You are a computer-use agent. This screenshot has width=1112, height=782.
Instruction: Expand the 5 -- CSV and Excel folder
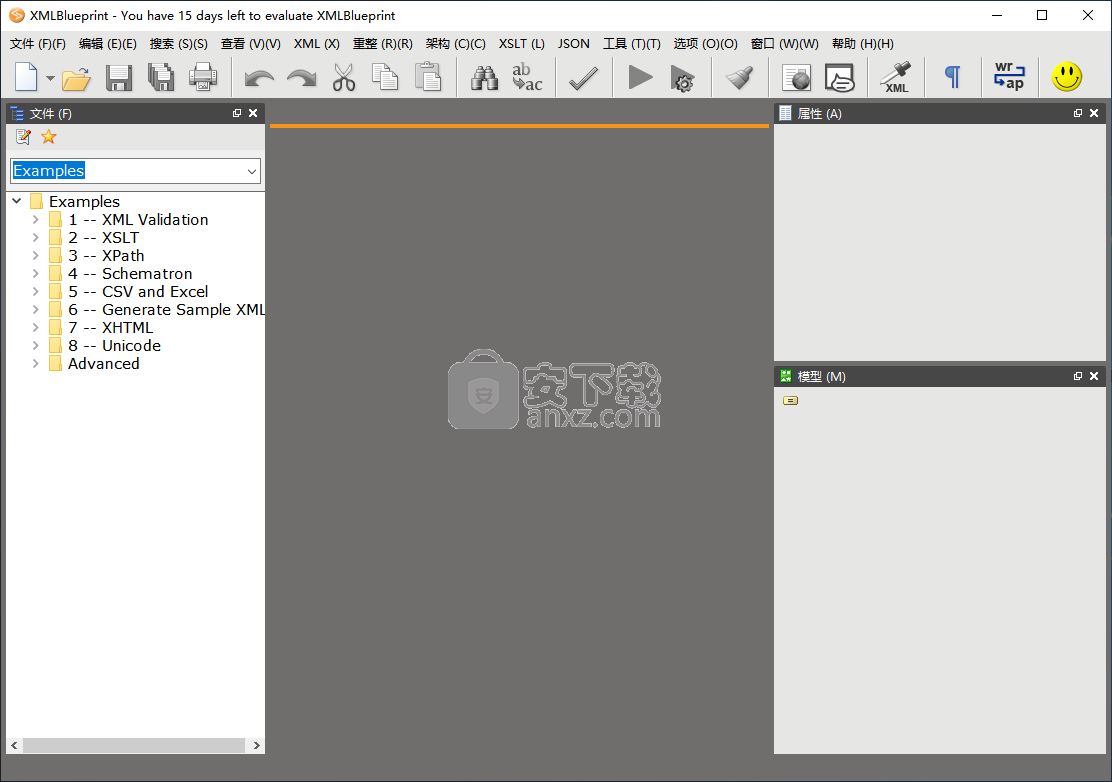point(35,291)
